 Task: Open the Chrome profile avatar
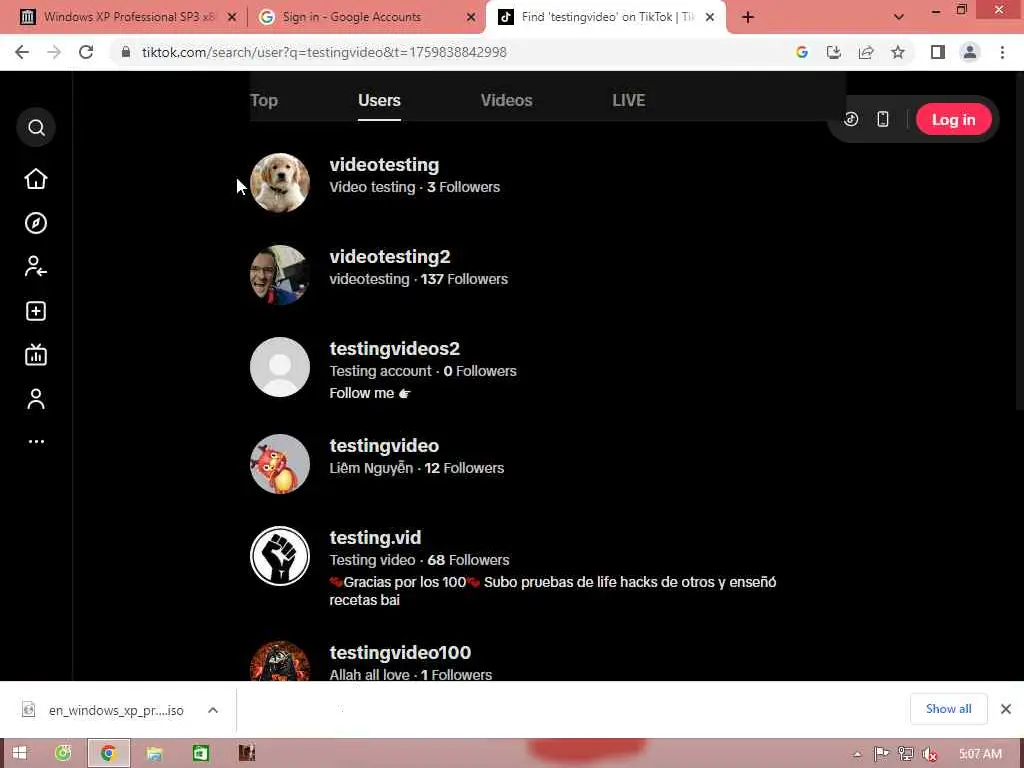970,52
